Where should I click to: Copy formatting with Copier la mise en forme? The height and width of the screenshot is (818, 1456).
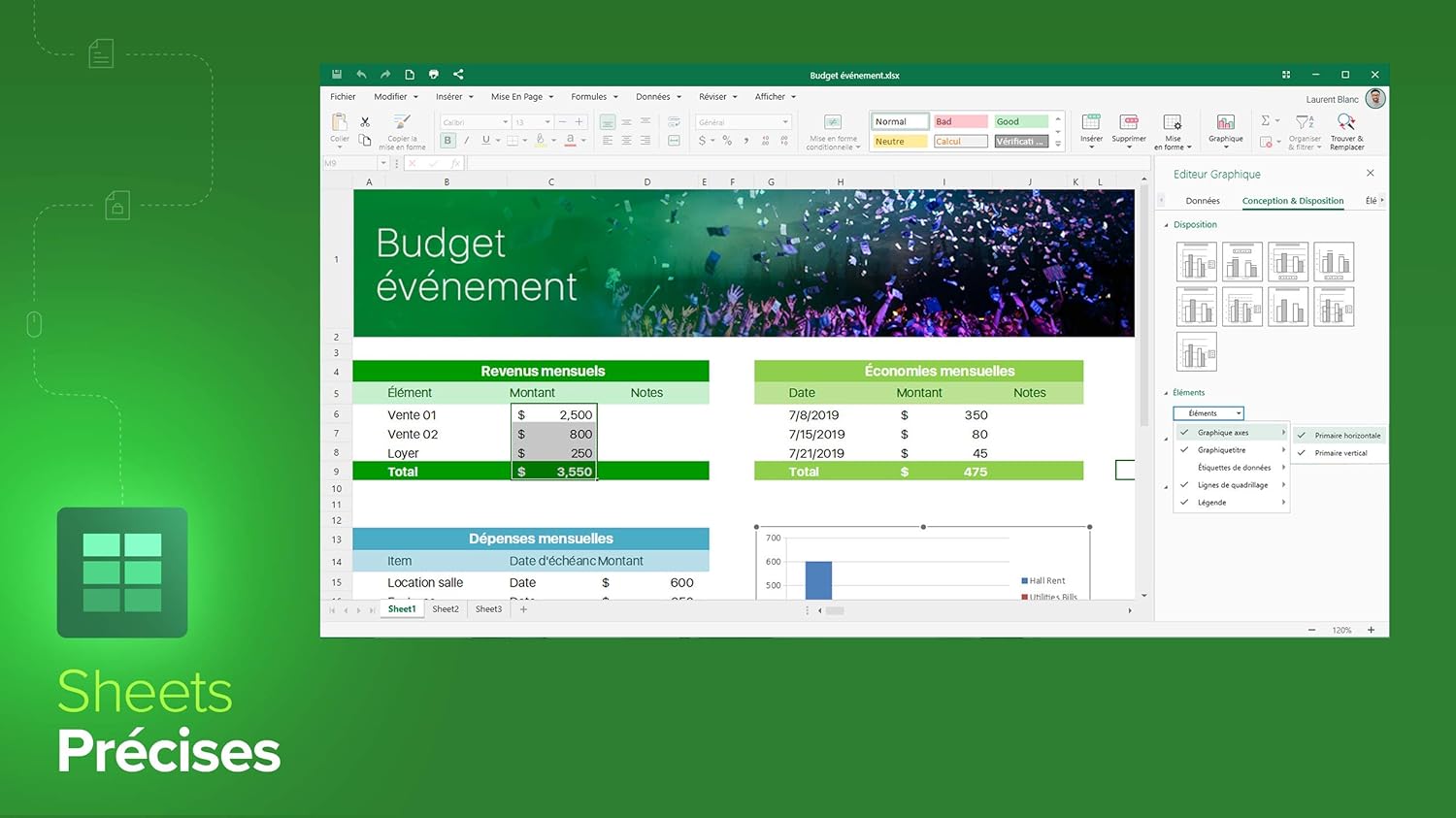[402, 131]
